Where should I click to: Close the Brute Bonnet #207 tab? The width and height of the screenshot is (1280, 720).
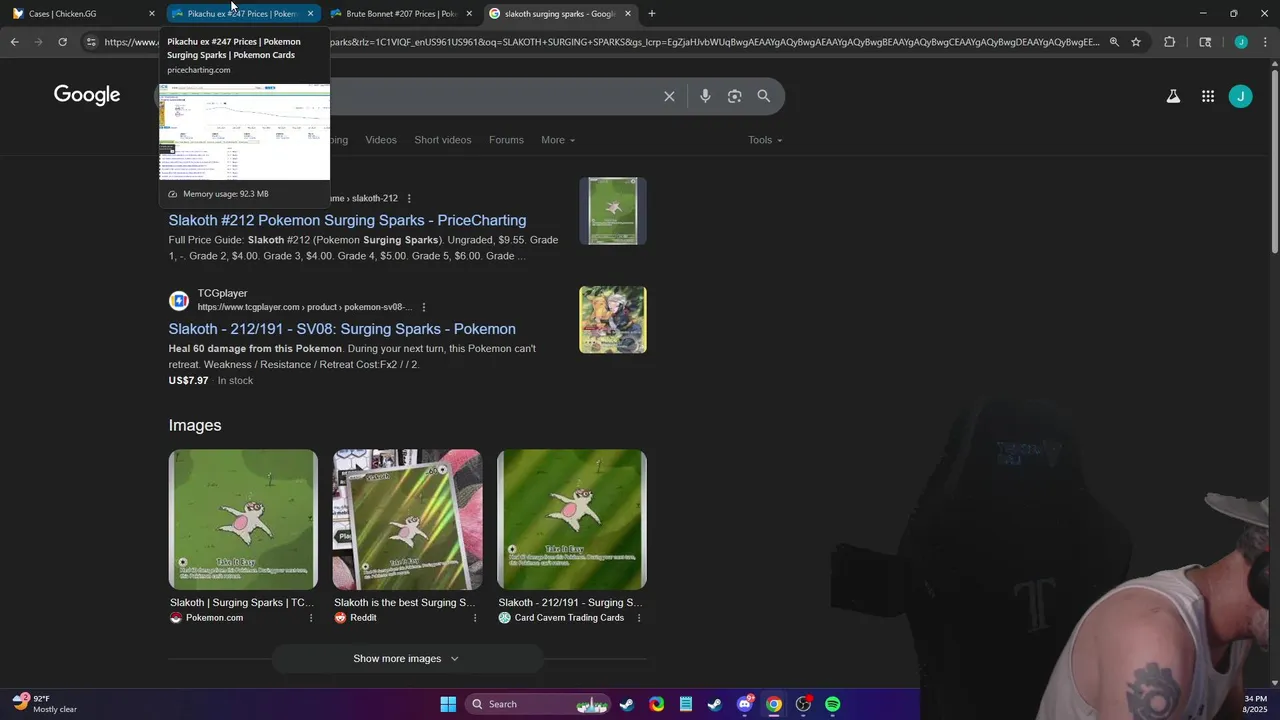pos(469,13)
